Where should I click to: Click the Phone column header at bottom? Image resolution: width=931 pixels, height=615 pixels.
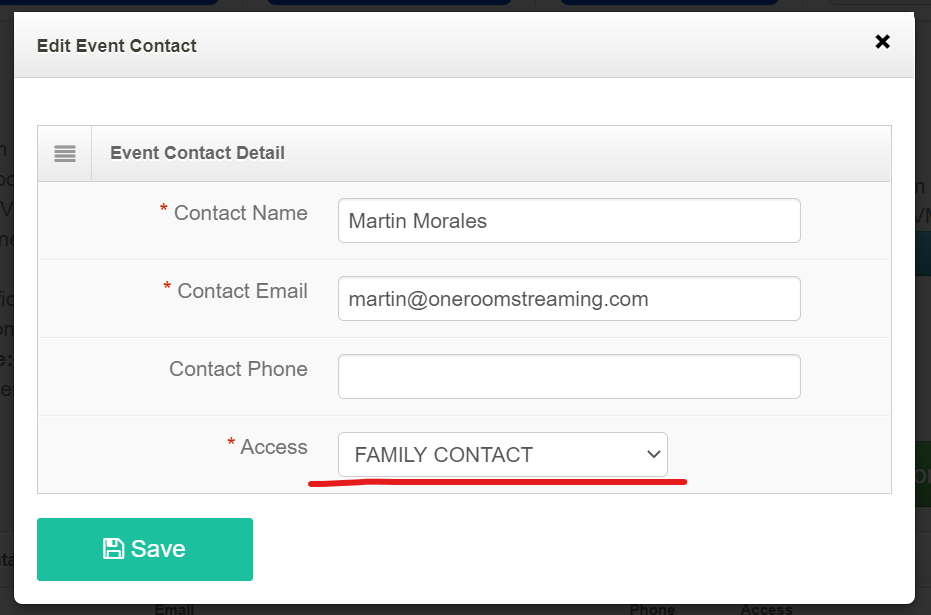point(652,608)
